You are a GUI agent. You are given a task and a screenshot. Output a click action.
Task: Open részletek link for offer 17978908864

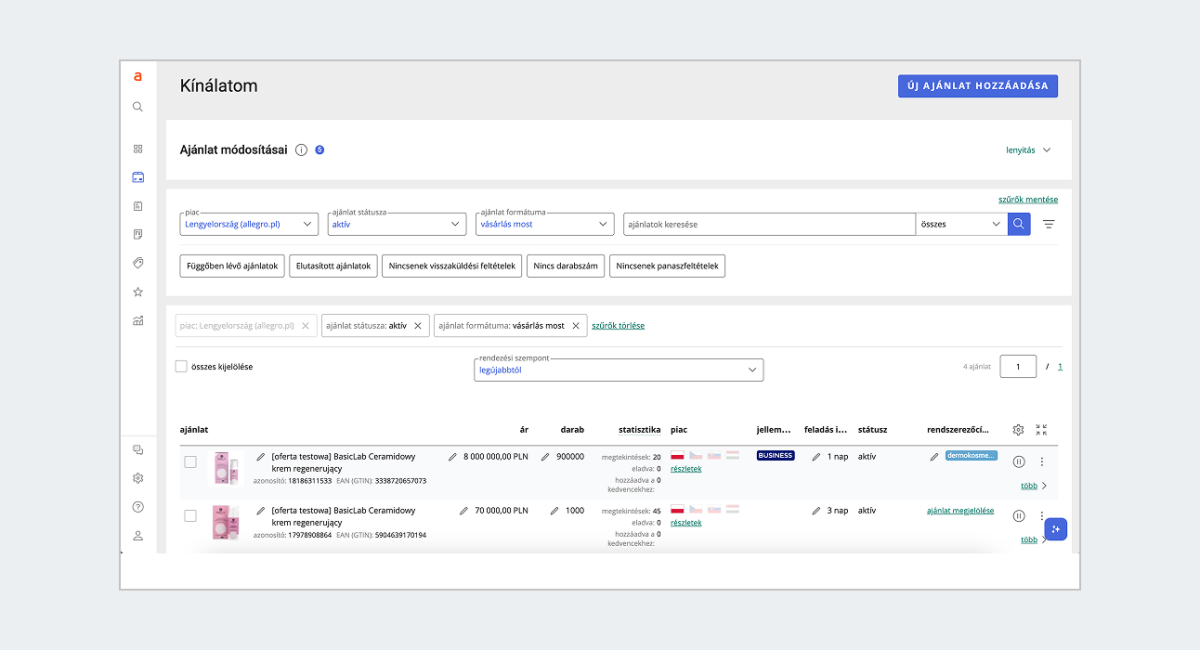[686, 523]
